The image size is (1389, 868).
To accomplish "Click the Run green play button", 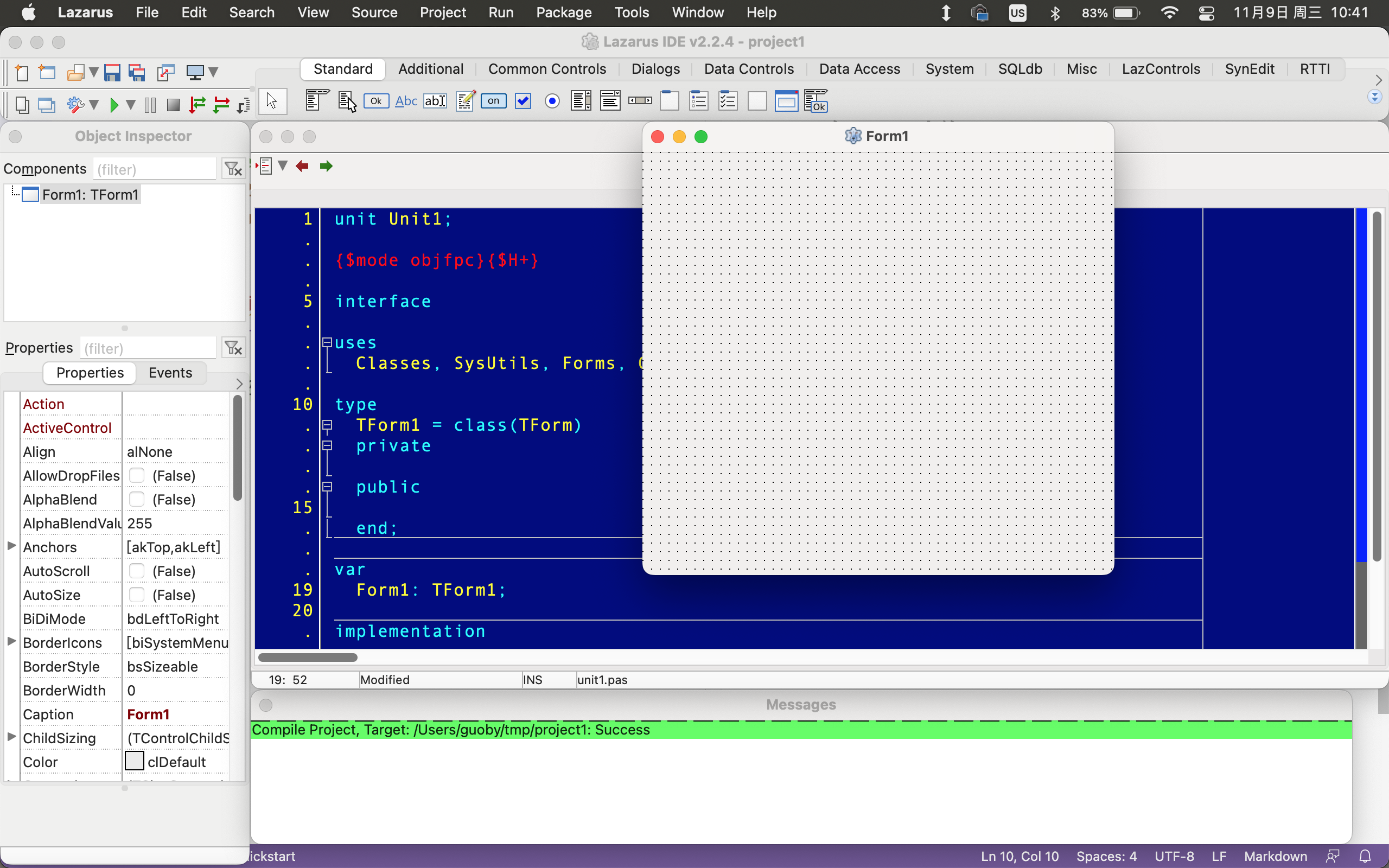I will (113, 105).
